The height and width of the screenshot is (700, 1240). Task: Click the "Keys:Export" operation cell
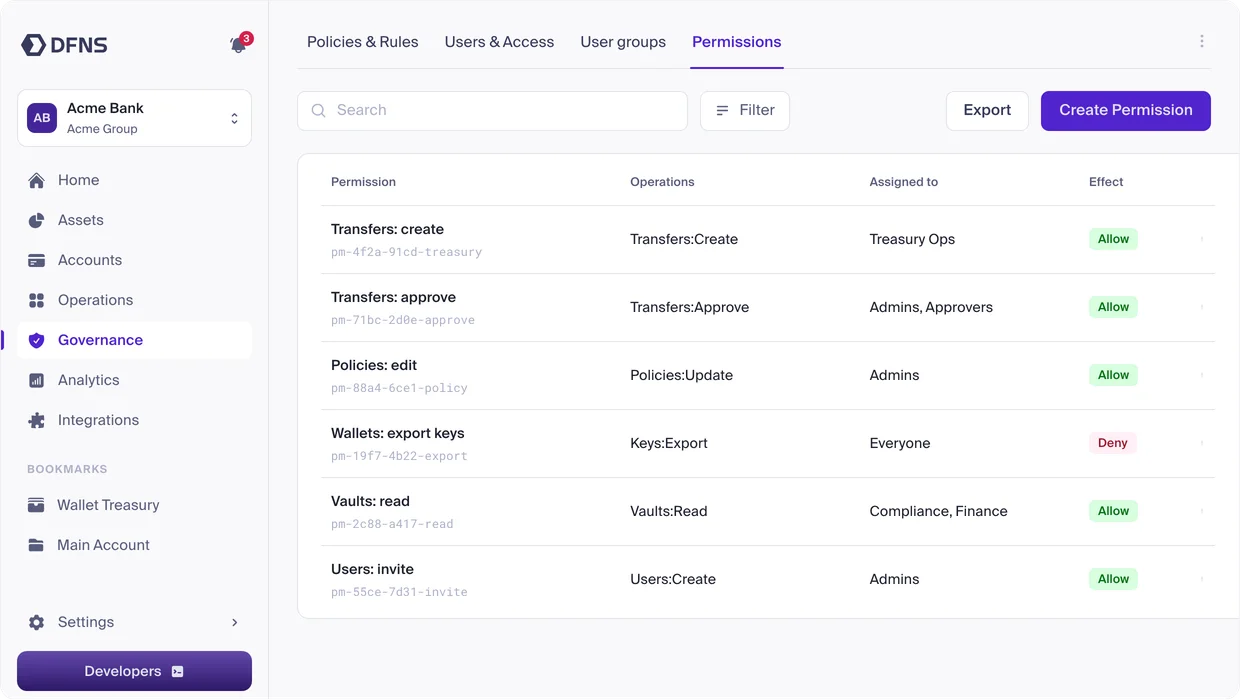pyautogui.click(x=669, y=443)
